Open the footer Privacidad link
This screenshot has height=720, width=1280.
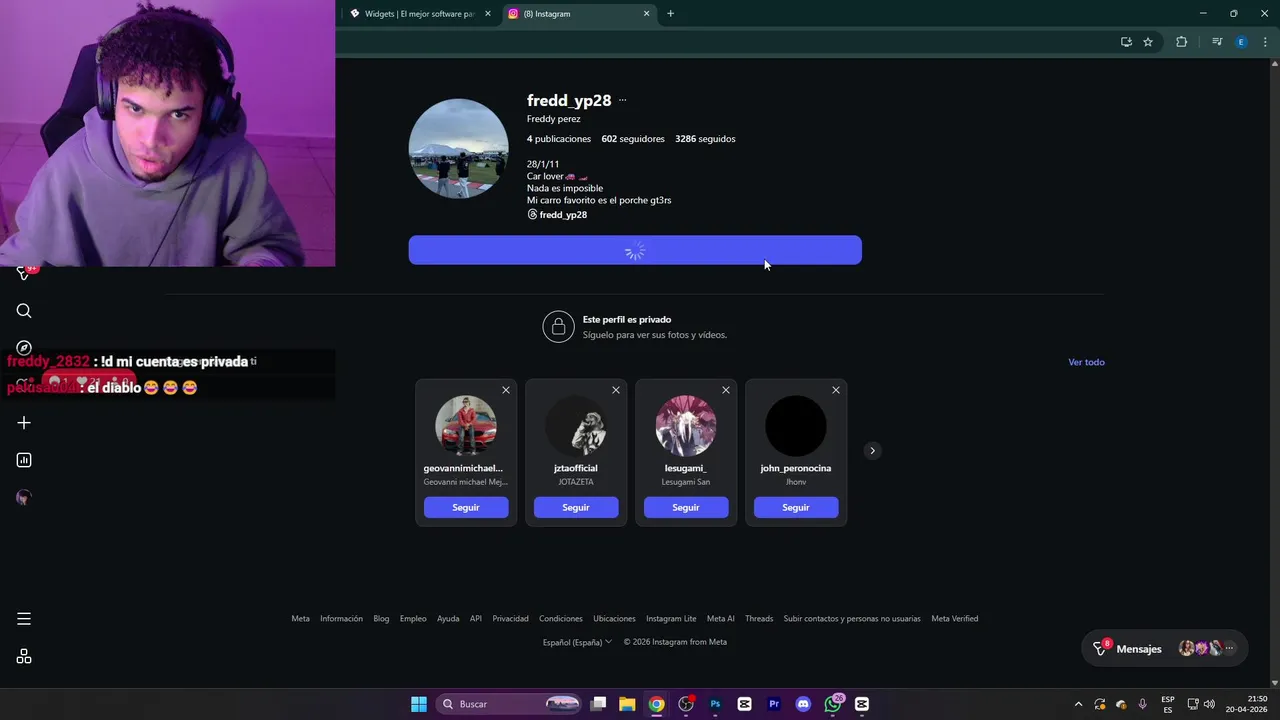point(510,619)
